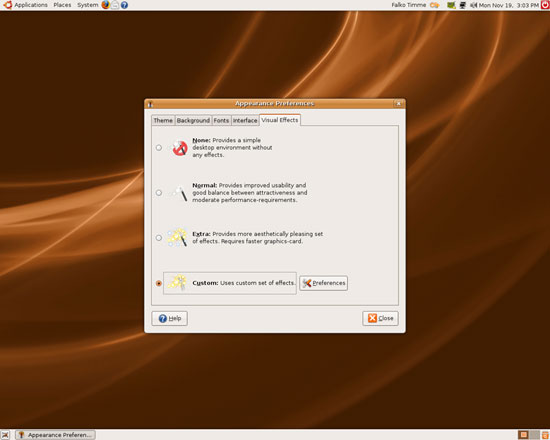Switch to the Background tab

pyautogui.click(x=193, y=120)
